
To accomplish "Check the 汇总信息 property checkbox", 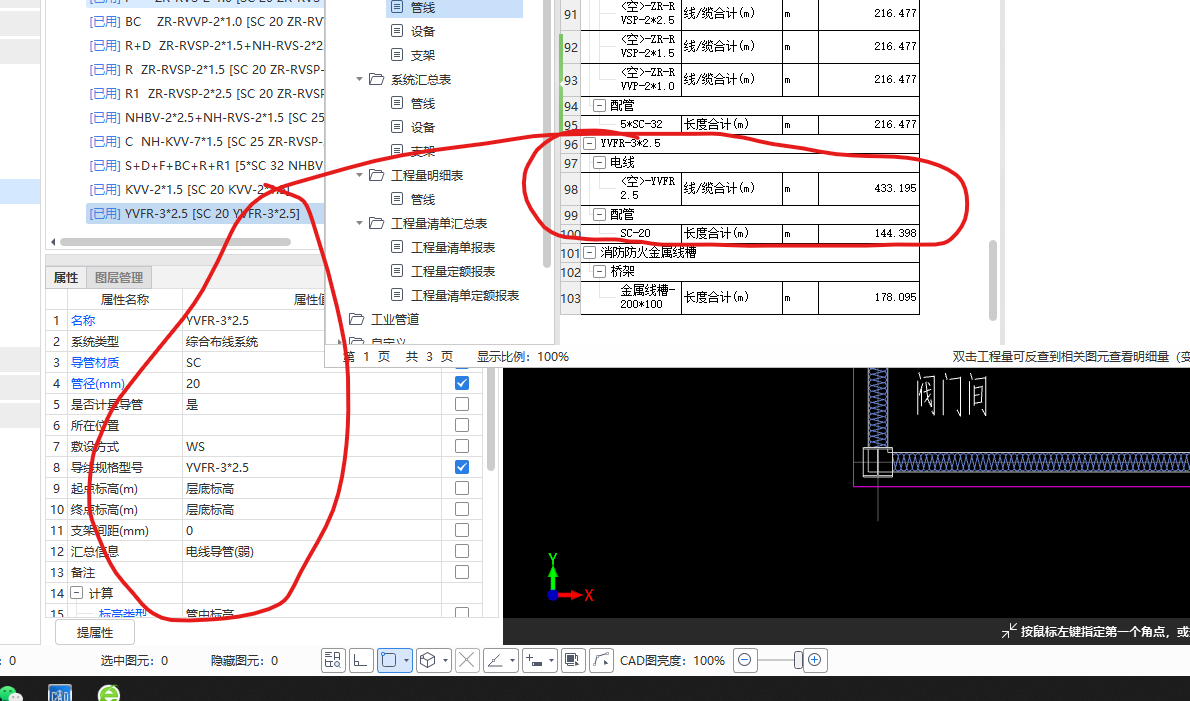I will point(461,551).
